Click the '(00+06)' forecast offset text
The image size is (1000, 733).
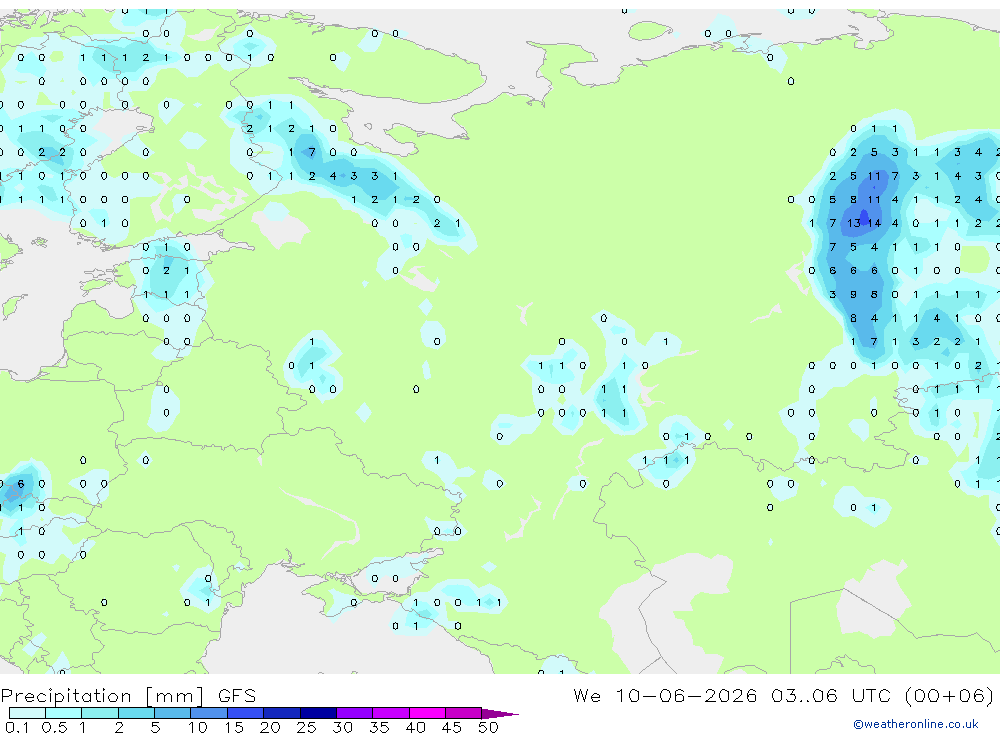pos(949,695)
